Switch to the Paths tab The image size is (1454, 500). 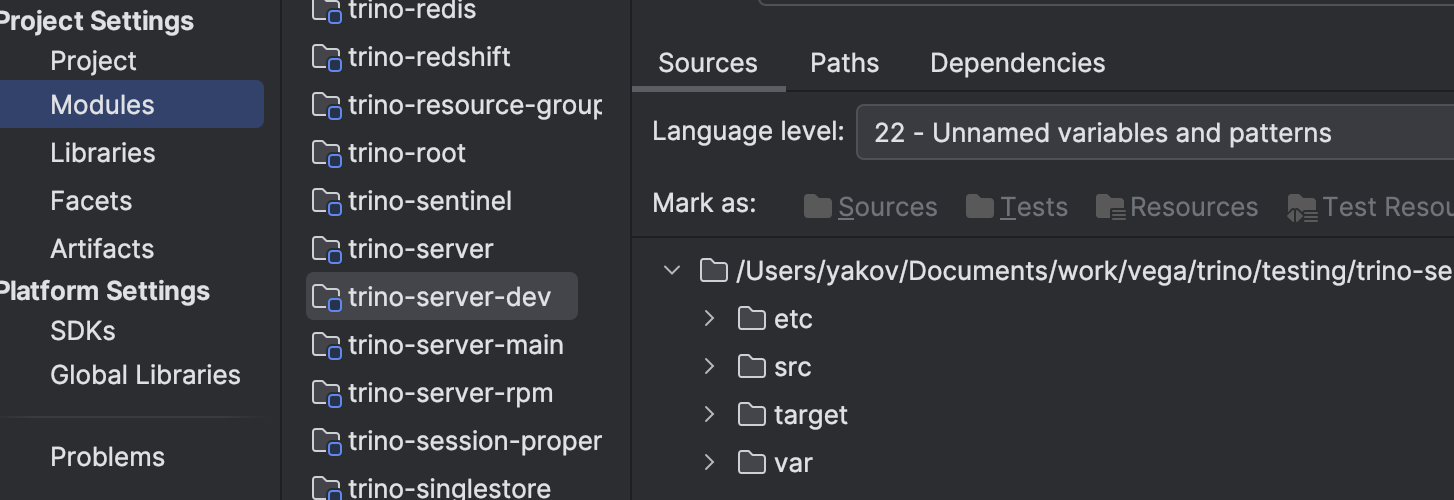845,63
